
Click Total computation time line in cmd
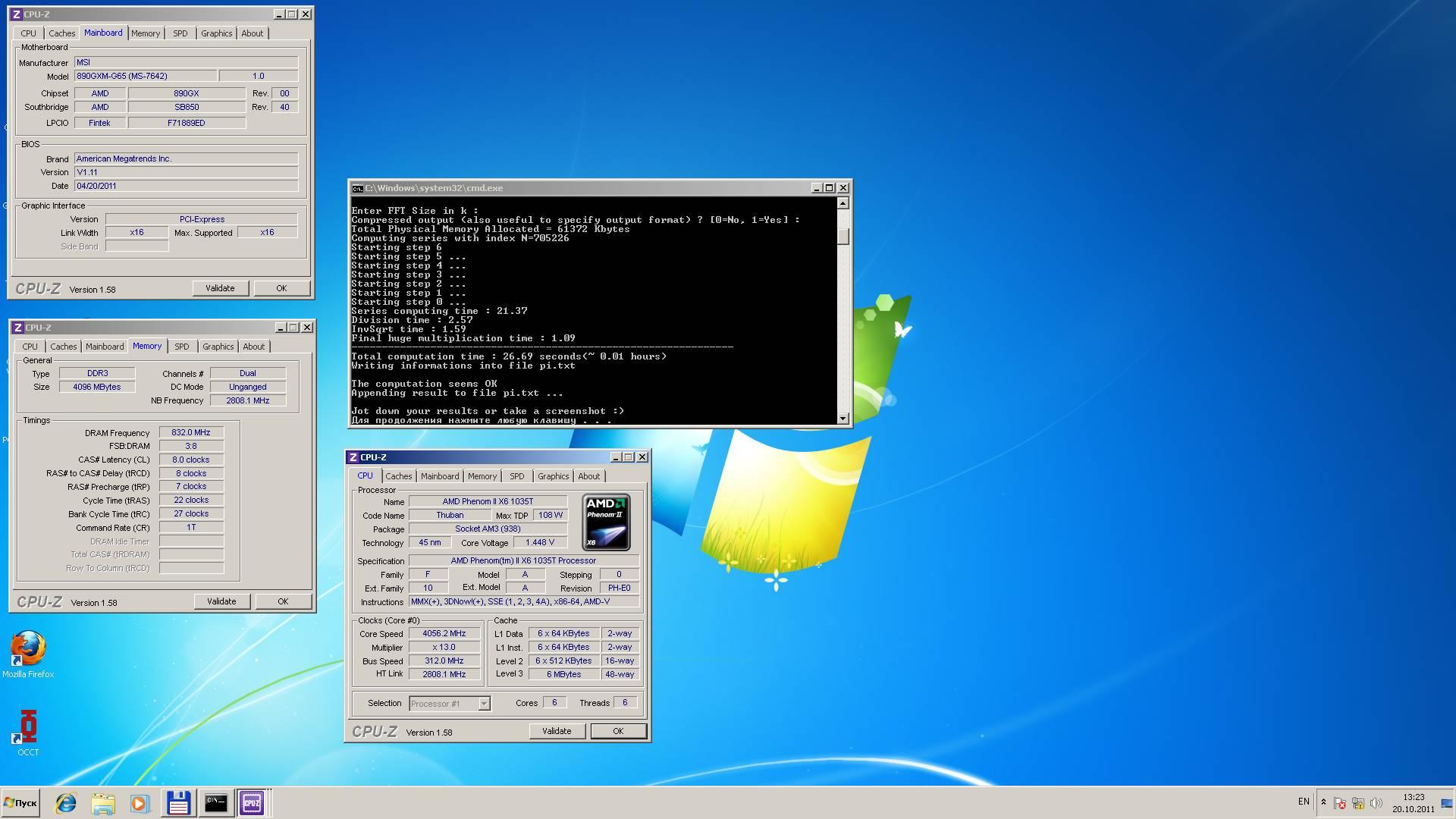coord(509,356)
